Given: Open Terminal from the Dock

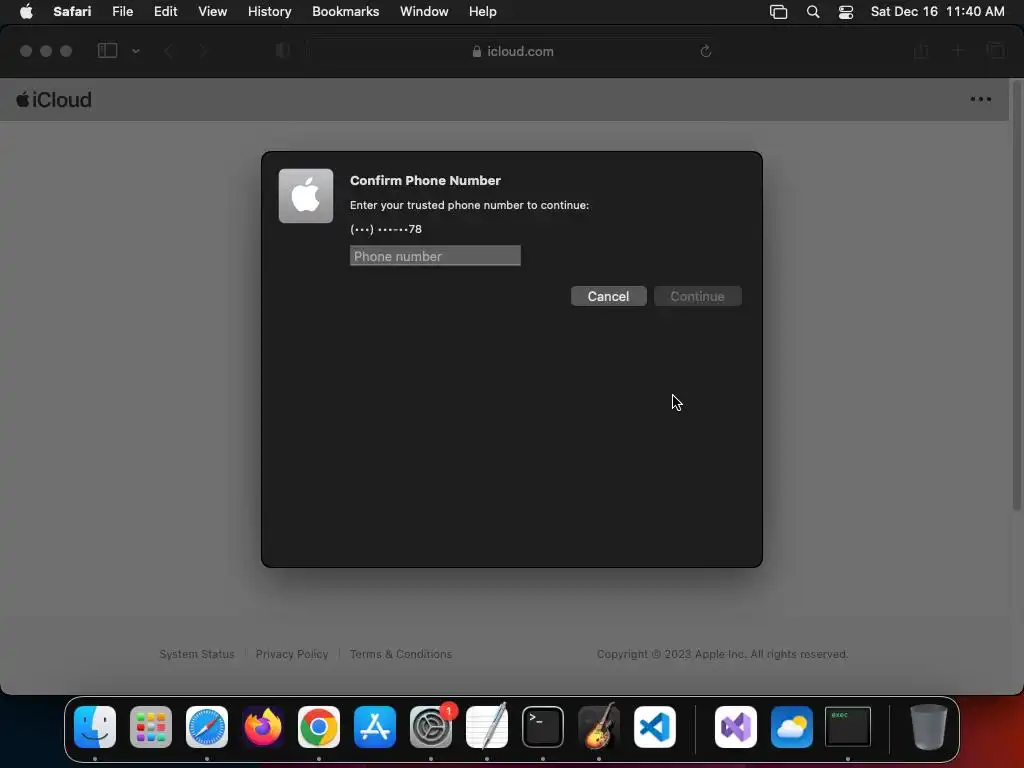Looking at the screenshot, I should click(543, 727).
